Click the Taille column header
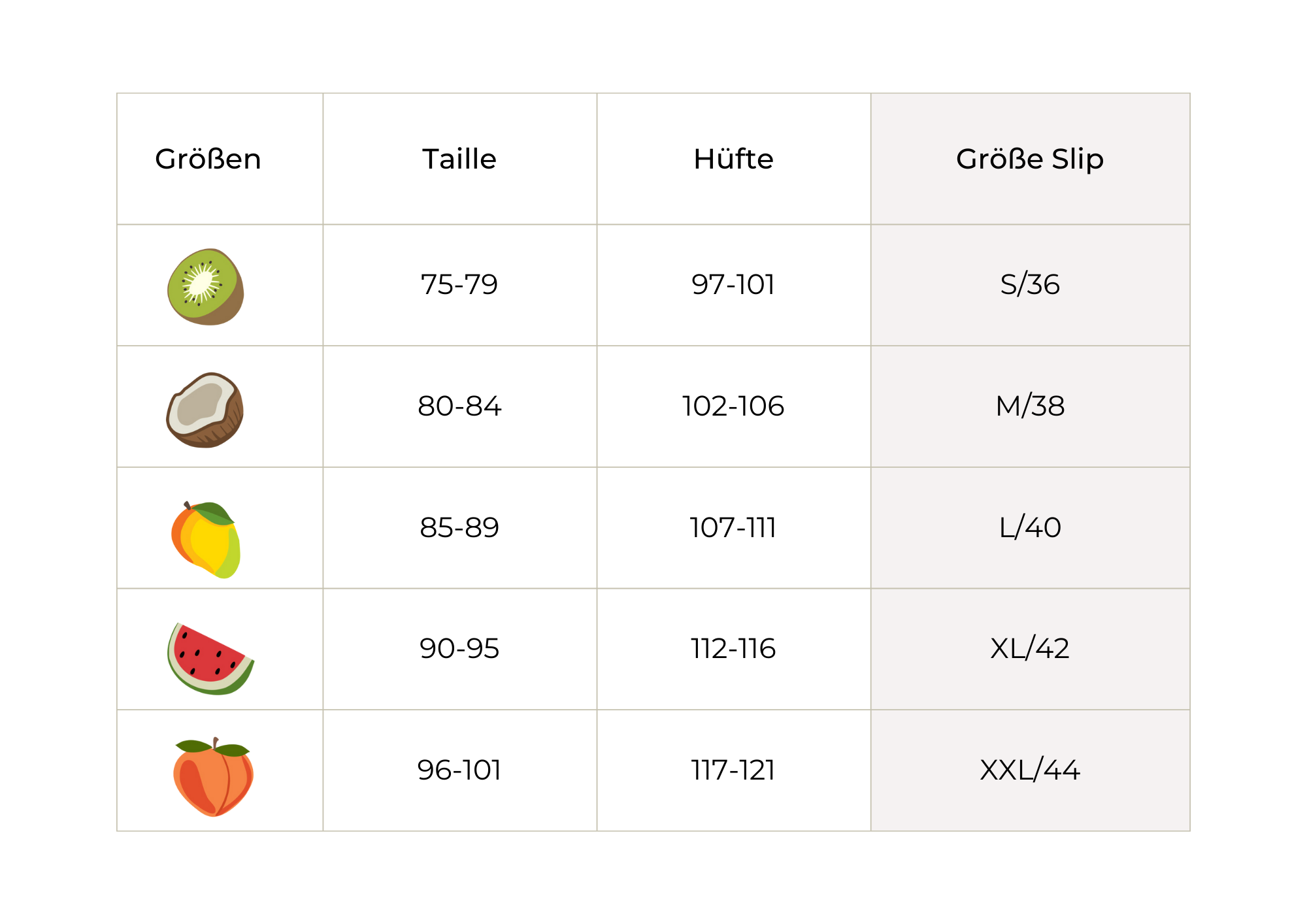 pyautogui.click(x=459, y=159)
